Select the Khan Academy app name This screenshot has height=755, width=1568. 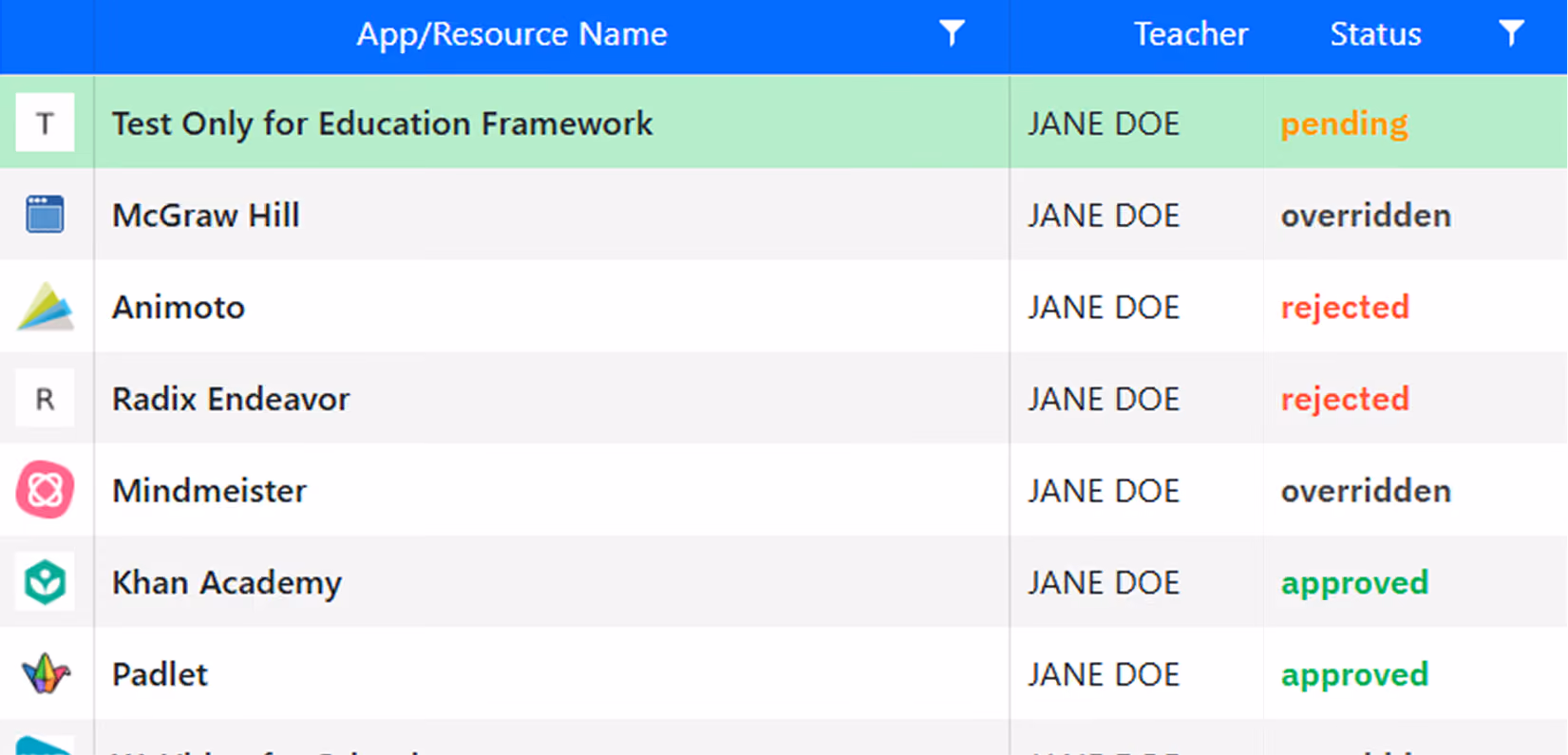(227, 583)
